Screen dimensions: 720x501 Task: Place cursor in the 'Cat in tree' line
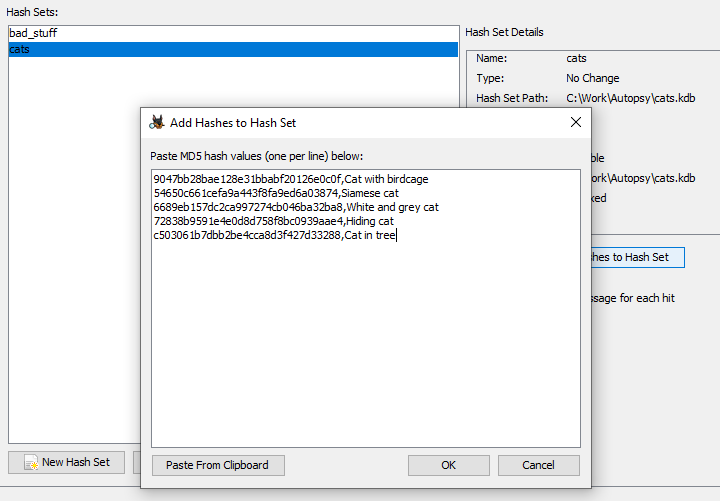click(x=275, y=235)
